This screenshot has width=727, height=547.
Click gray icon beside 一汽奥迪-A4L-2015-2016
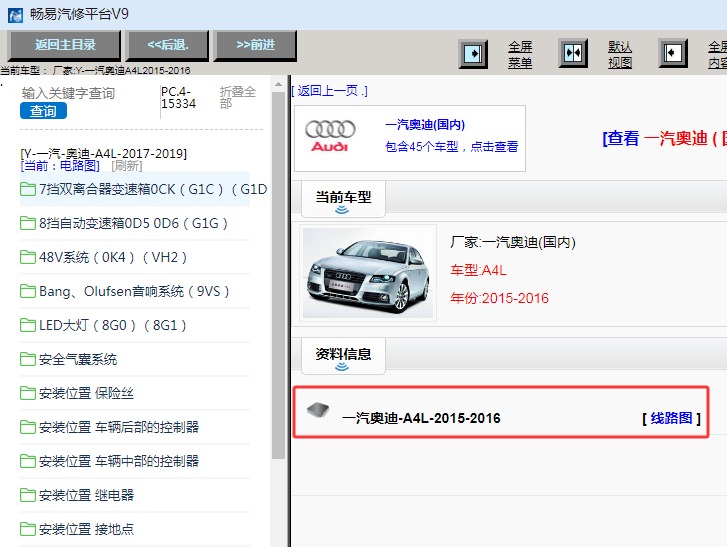coord(318,409)
